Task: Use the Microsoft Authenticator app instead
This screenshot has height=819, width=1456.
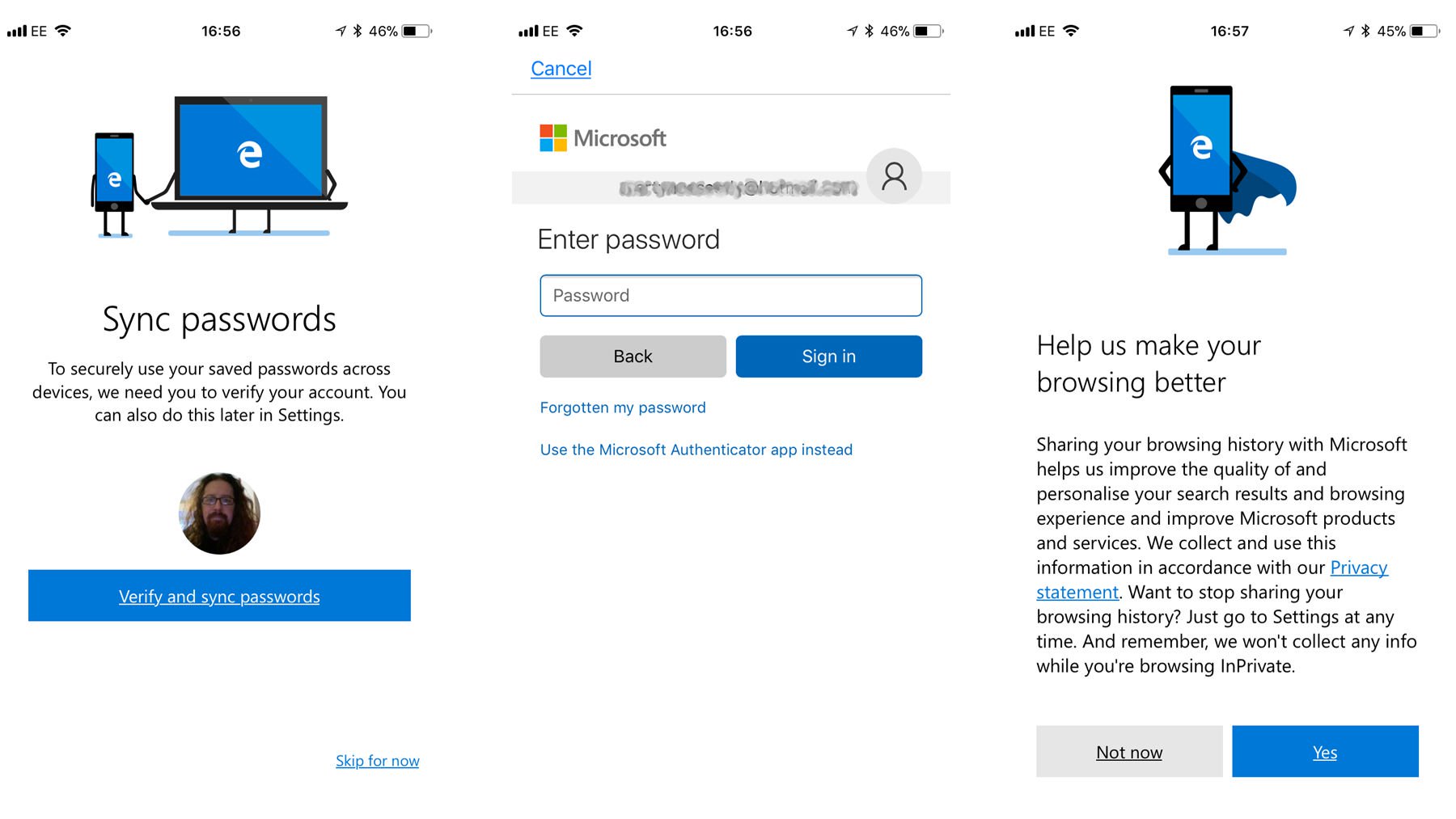Action: click(x=696, y=450)
